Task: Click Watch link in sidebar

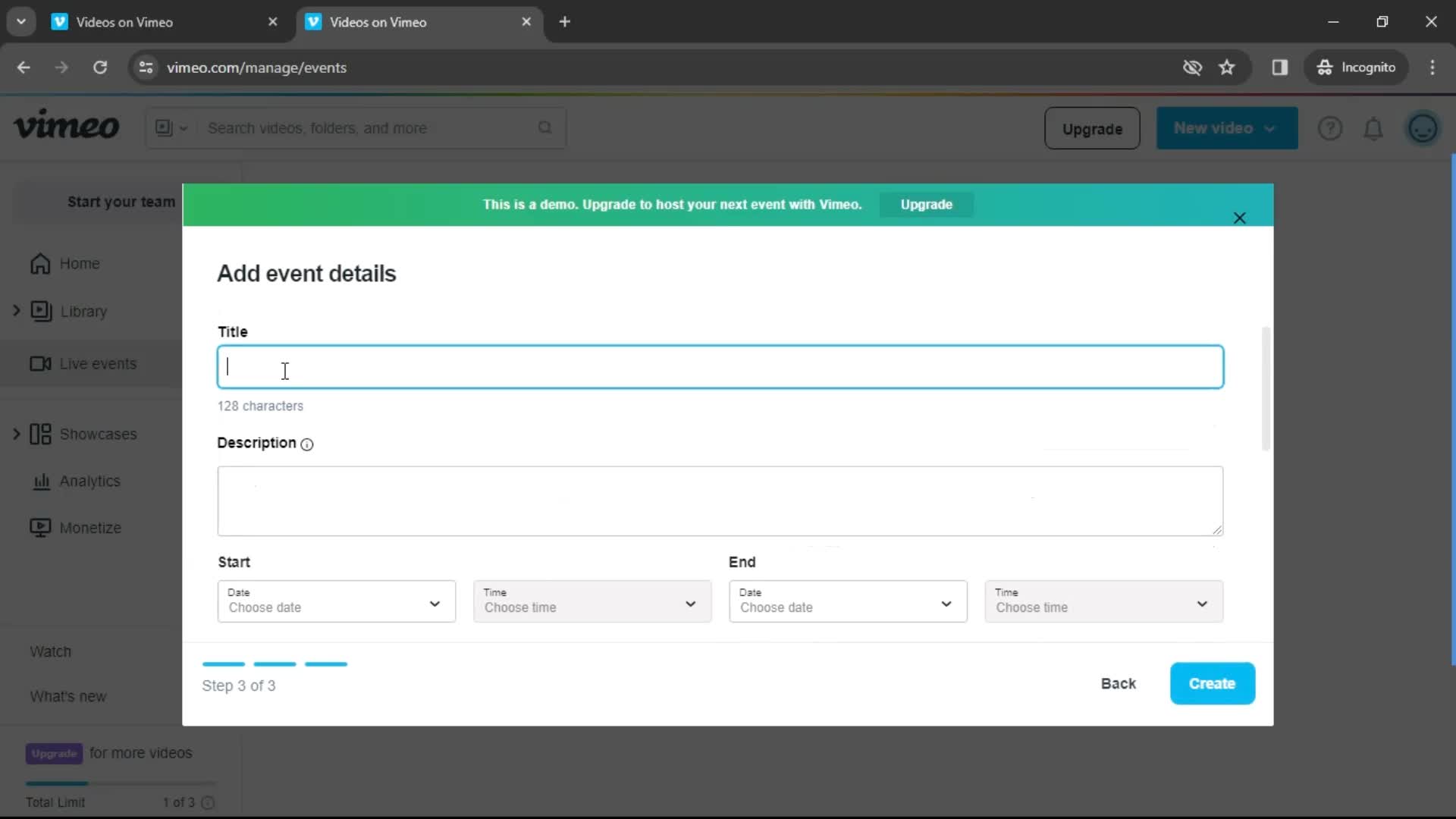Action: click(51, 651)
